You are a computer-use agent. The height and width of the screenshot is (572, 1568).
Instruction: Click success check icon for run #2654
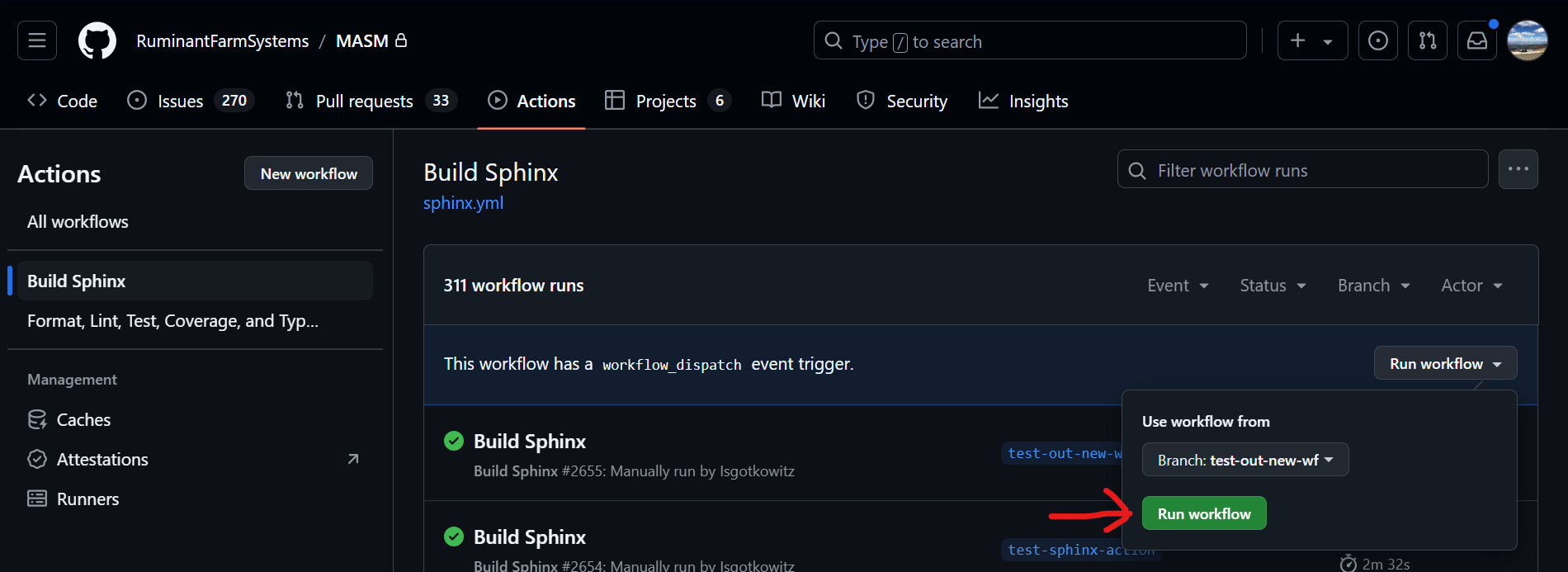point(454,537)
